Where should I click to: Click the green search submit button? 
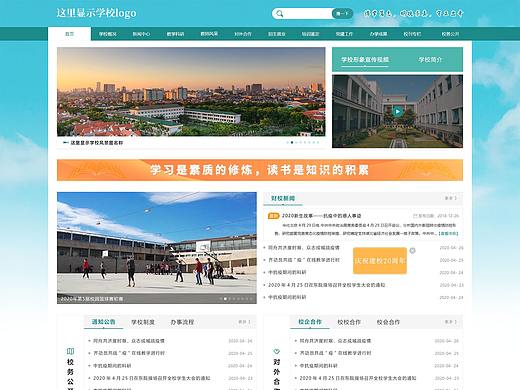pyautogui.click(x=342, y=14)
